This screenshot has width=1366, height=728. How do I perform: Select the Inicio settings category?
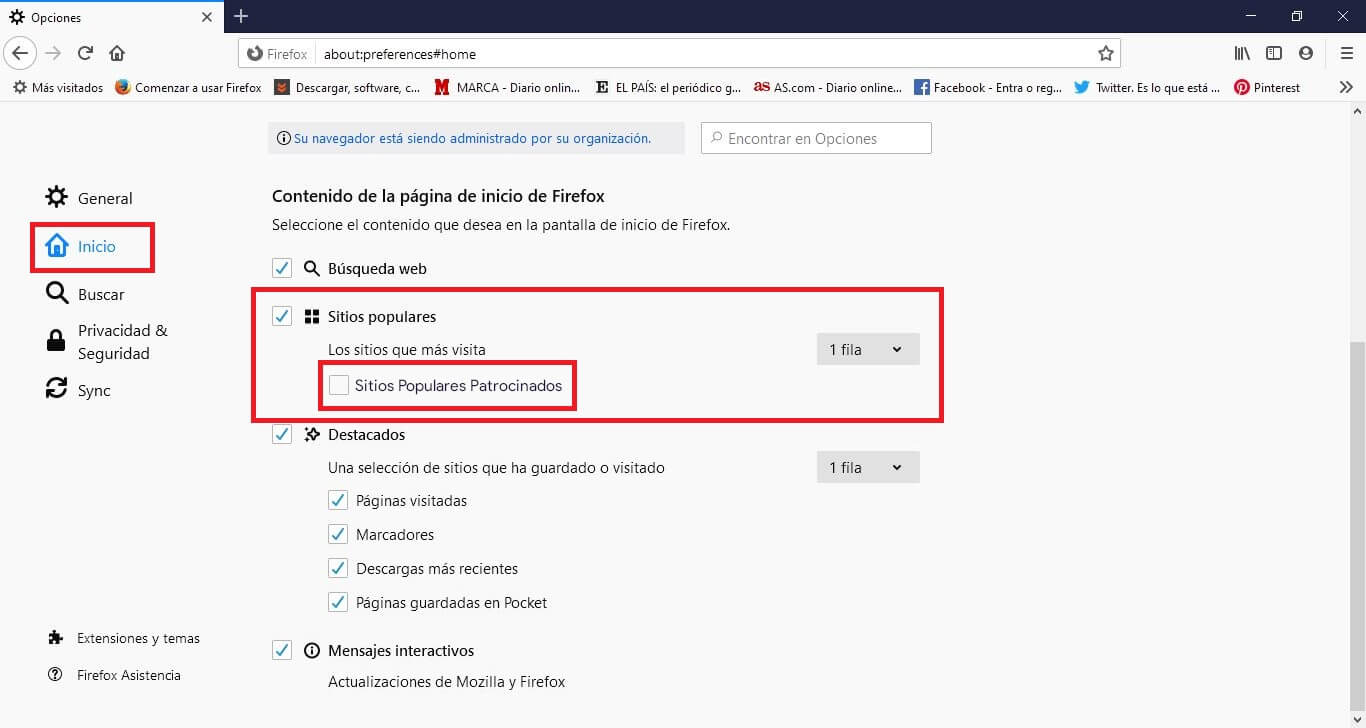coord(81,246)
